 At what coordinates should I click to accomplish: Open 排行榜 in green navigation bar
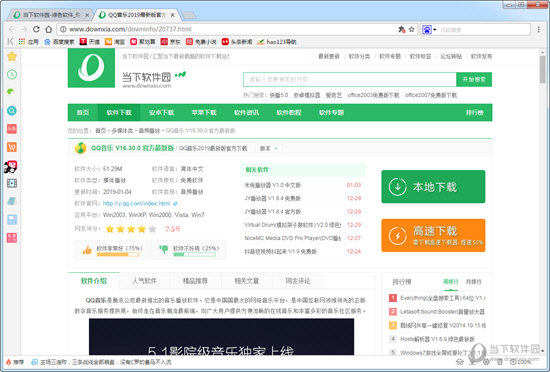[475, 113]
